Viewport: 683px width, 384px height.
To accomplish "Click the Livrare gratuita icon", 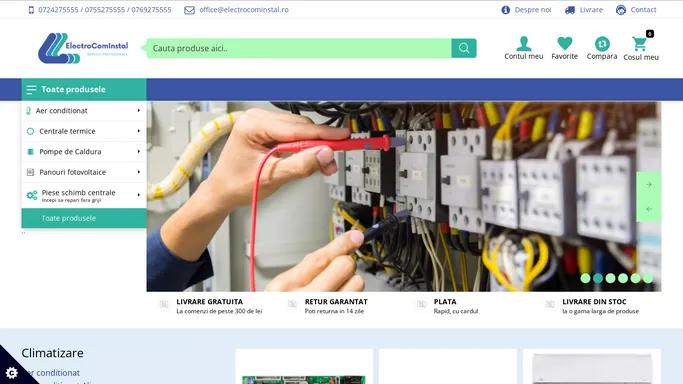I will click(164, 304).
